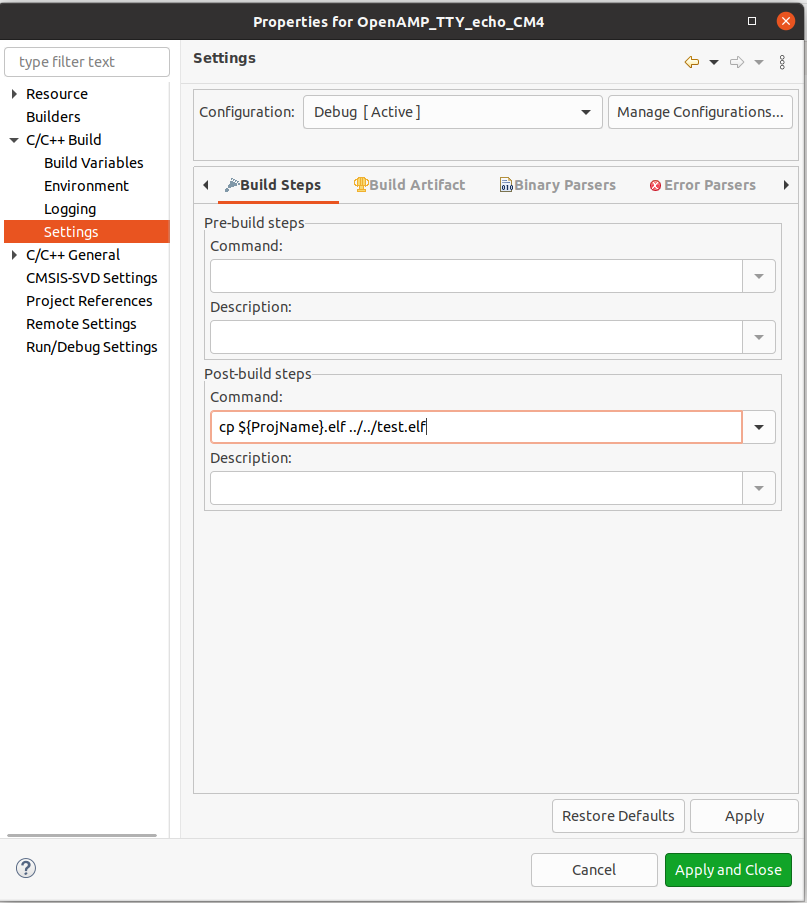Switch to the Binary Parsers tab
The width and height of the screenshot is (807, 903).
(x=558, y=185)
